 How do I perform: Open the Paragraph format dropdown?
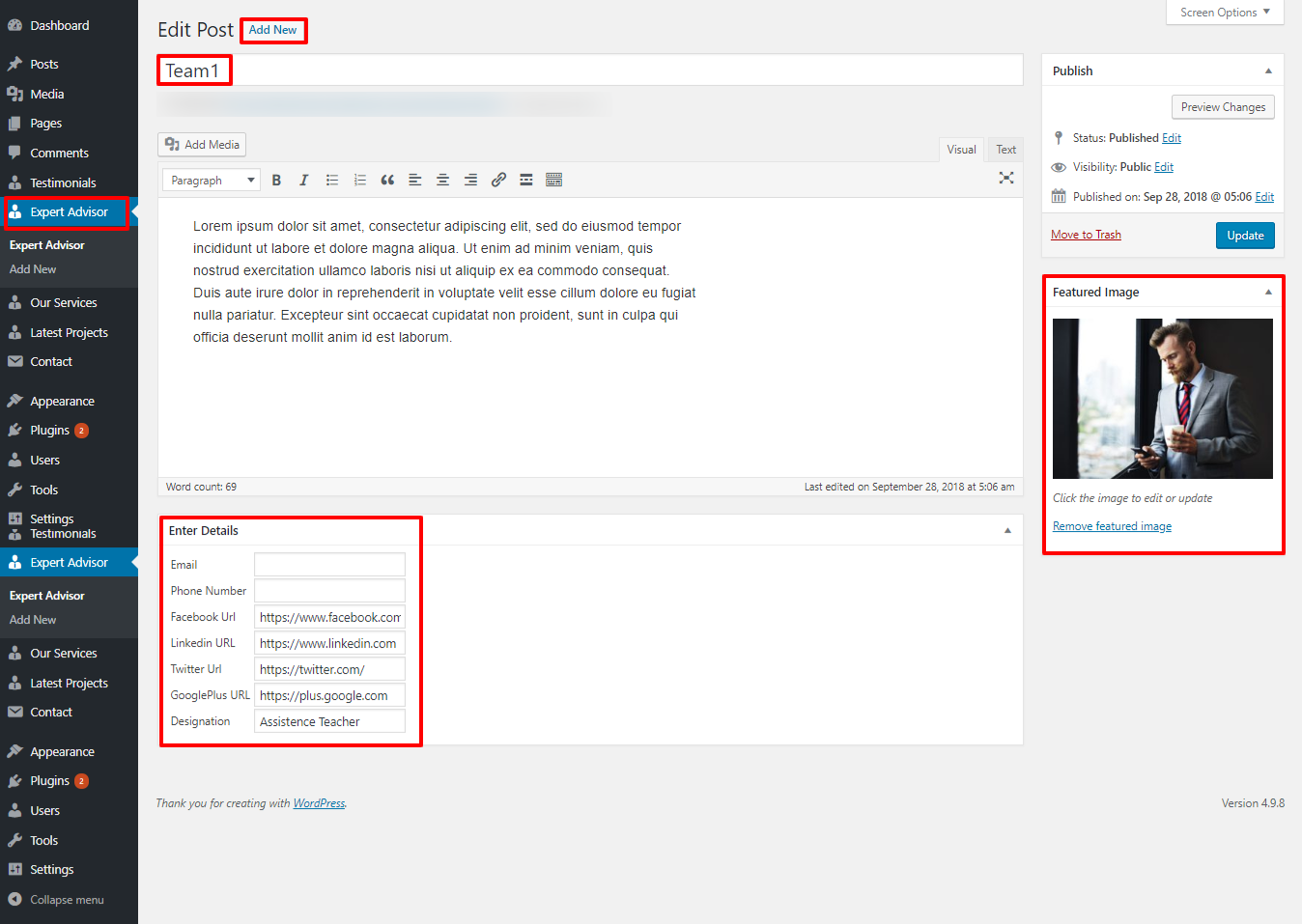211,181
